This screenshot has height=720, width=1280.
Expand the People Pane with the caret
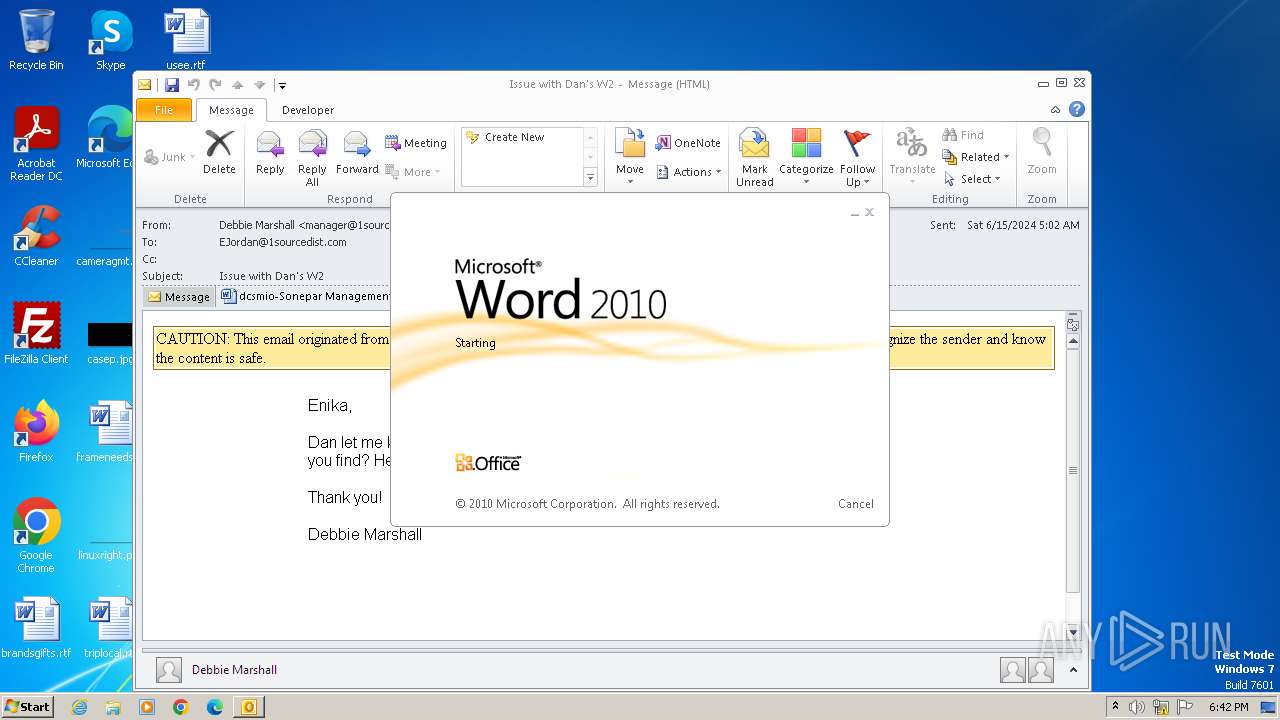click(1073, 670)
